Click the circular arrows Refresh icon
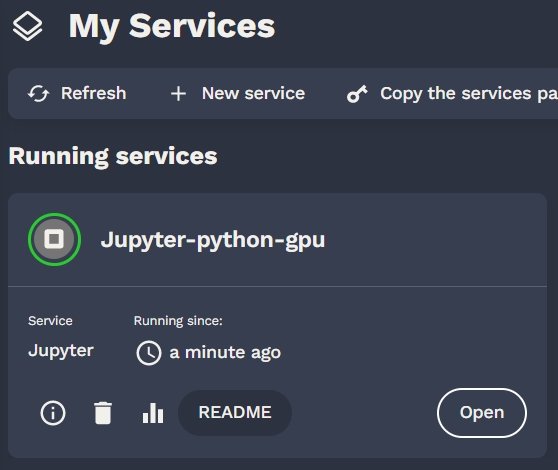 38,94
